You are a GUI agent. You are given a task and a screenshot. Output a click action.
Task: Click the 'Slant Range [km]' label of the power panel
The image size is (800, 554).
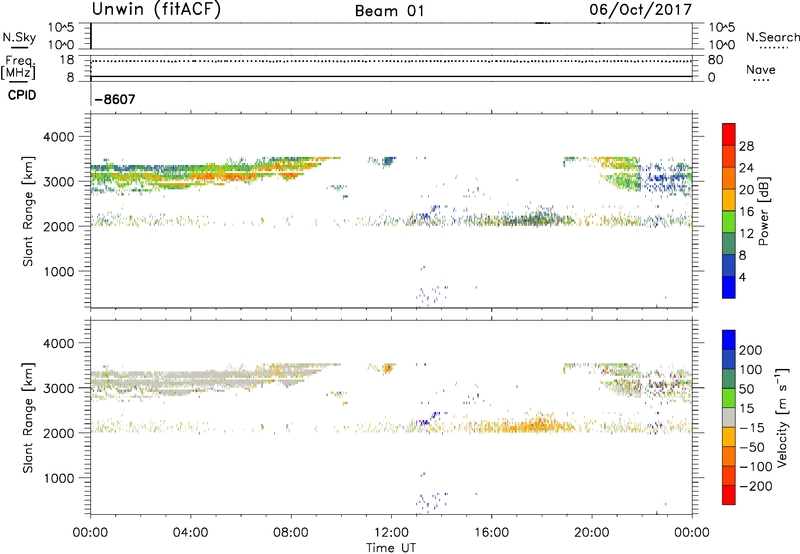coord(28,211)
